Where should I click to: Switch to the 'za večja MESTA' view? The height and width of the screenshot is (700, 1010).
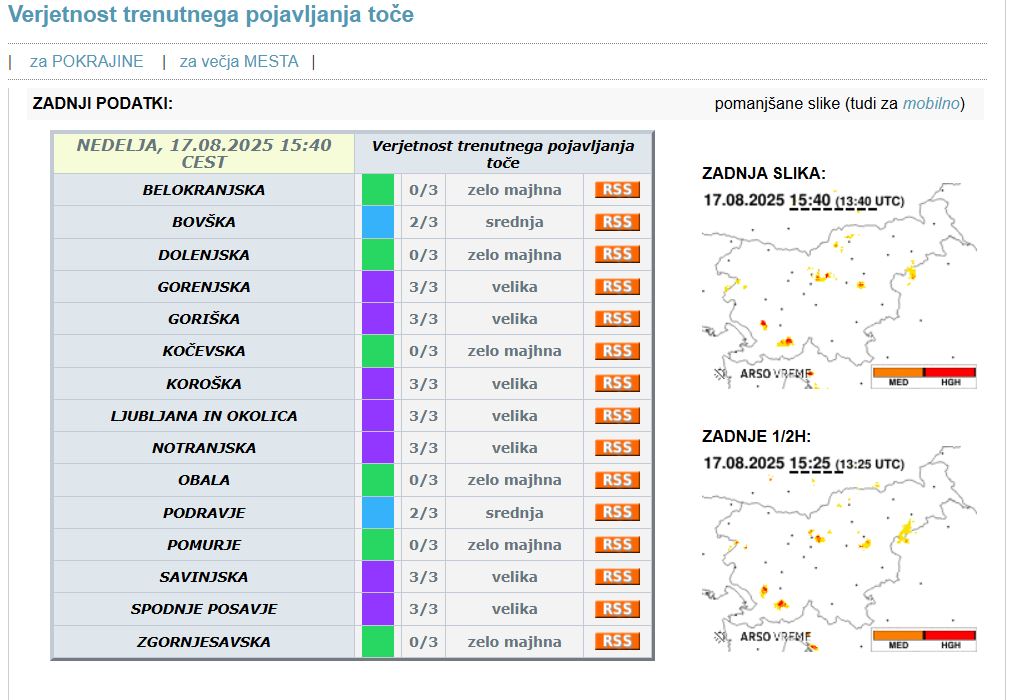pos(239,61)
